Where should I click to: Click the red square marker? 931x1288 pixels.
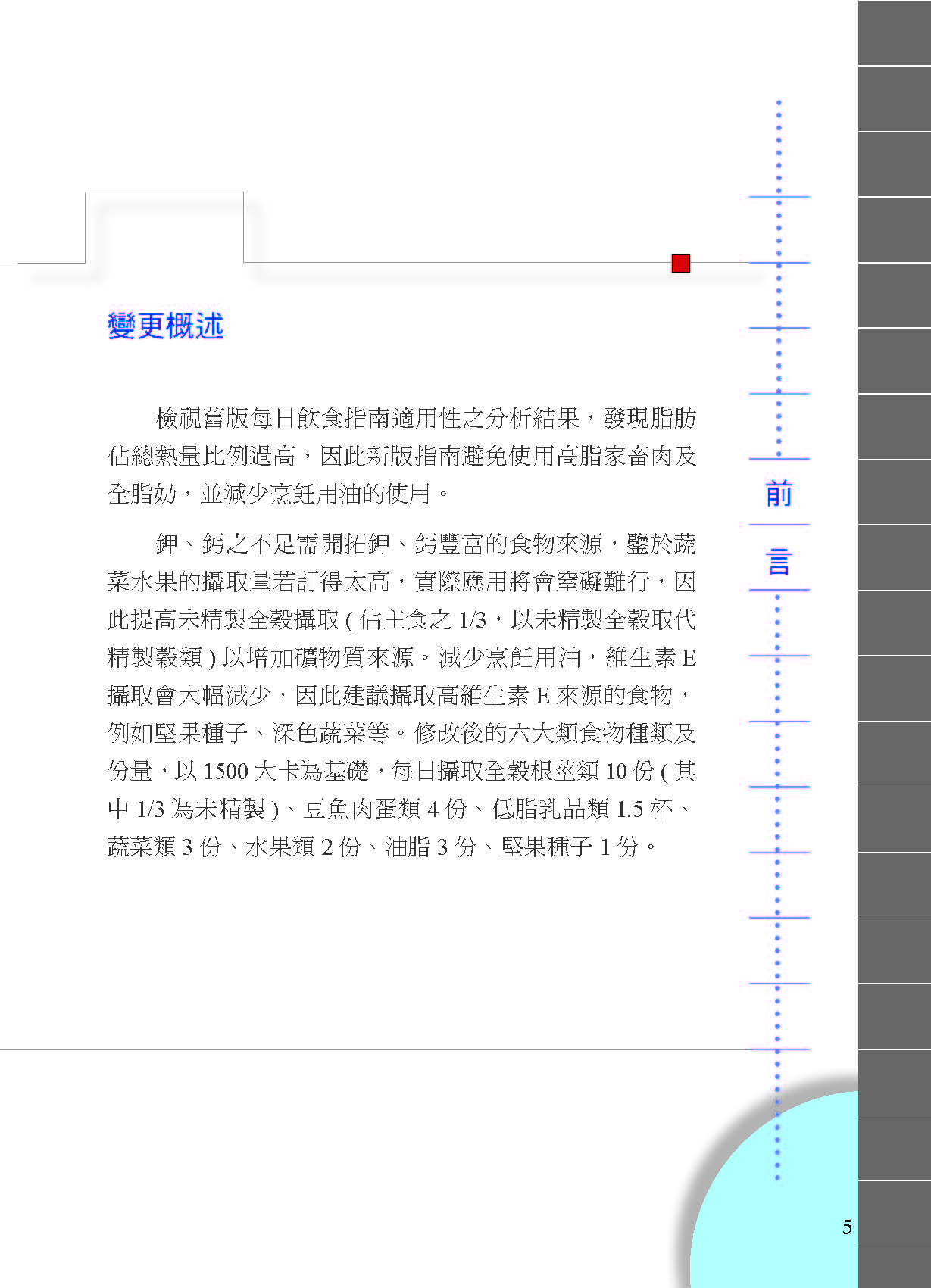pos(681,264)
